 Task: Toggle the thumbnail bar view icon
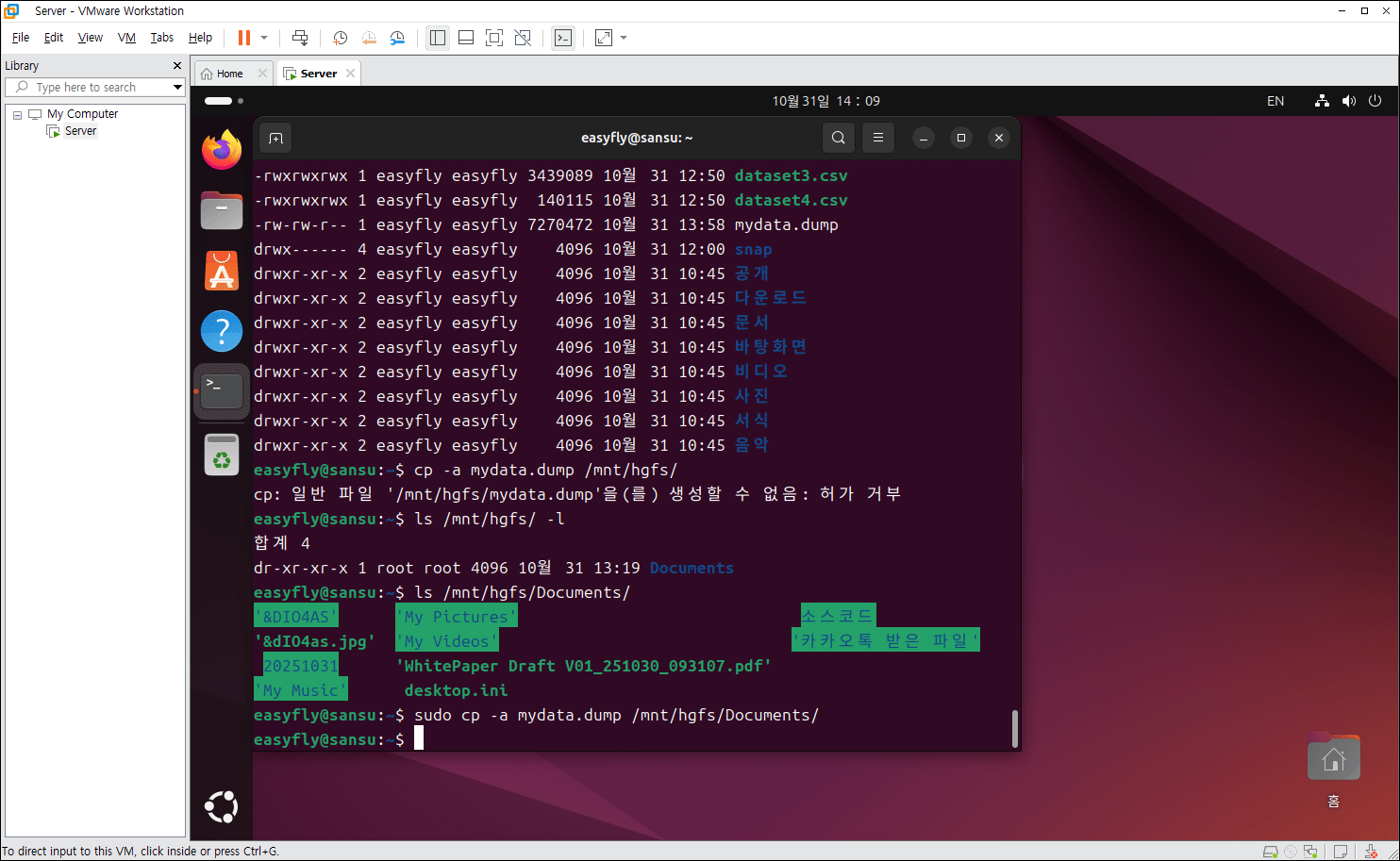coord(466,38)
